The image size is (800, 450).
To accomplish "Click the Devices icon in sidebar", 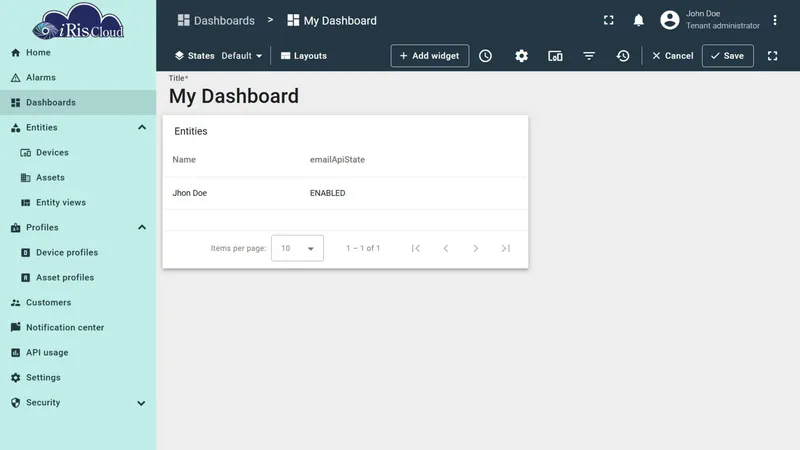I will [26, 153].
